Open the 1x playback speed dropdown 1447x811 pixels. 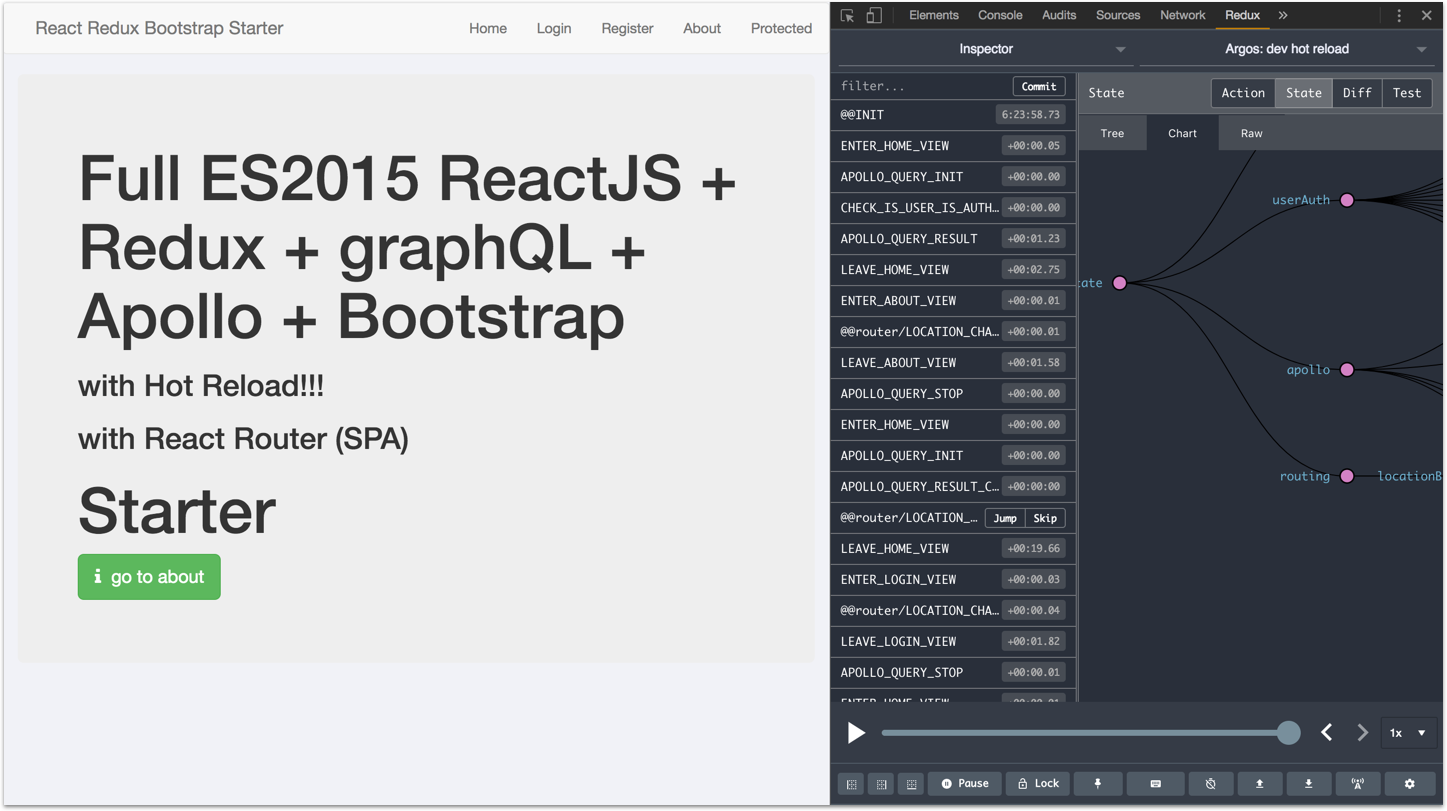[x=1408, y=733]
